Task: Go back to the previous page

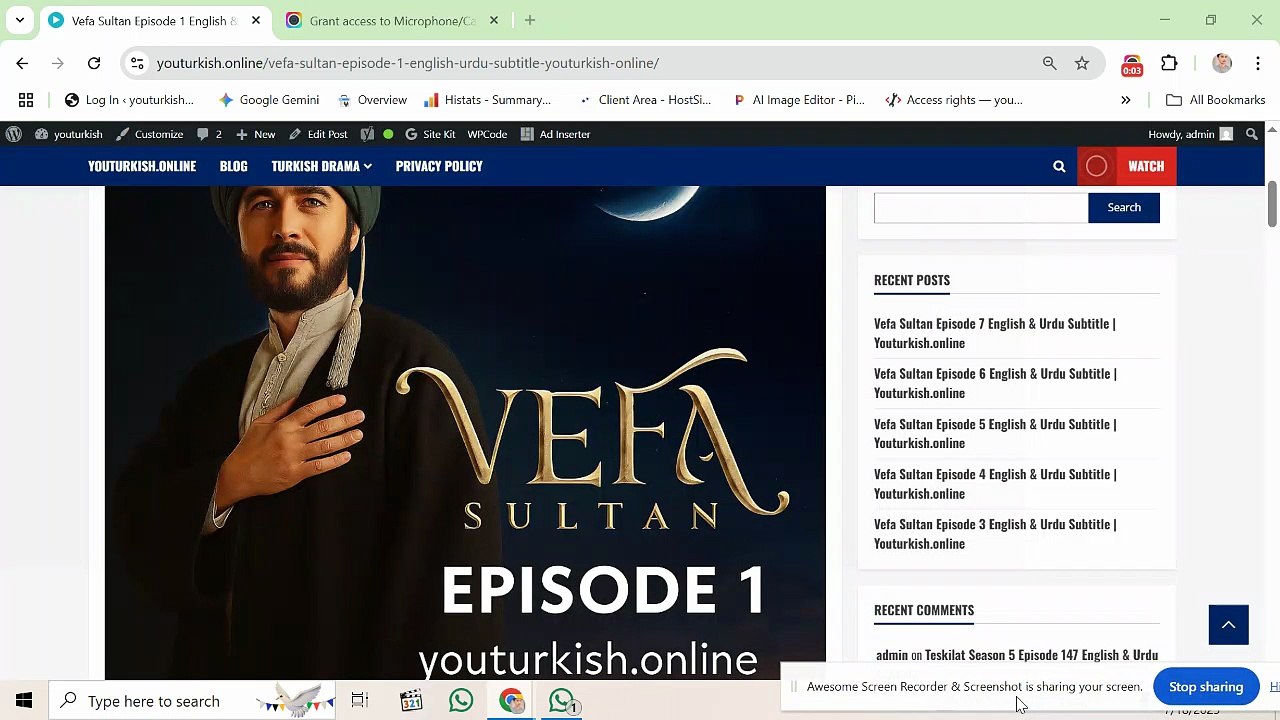Action: click(x=22, y=63)
